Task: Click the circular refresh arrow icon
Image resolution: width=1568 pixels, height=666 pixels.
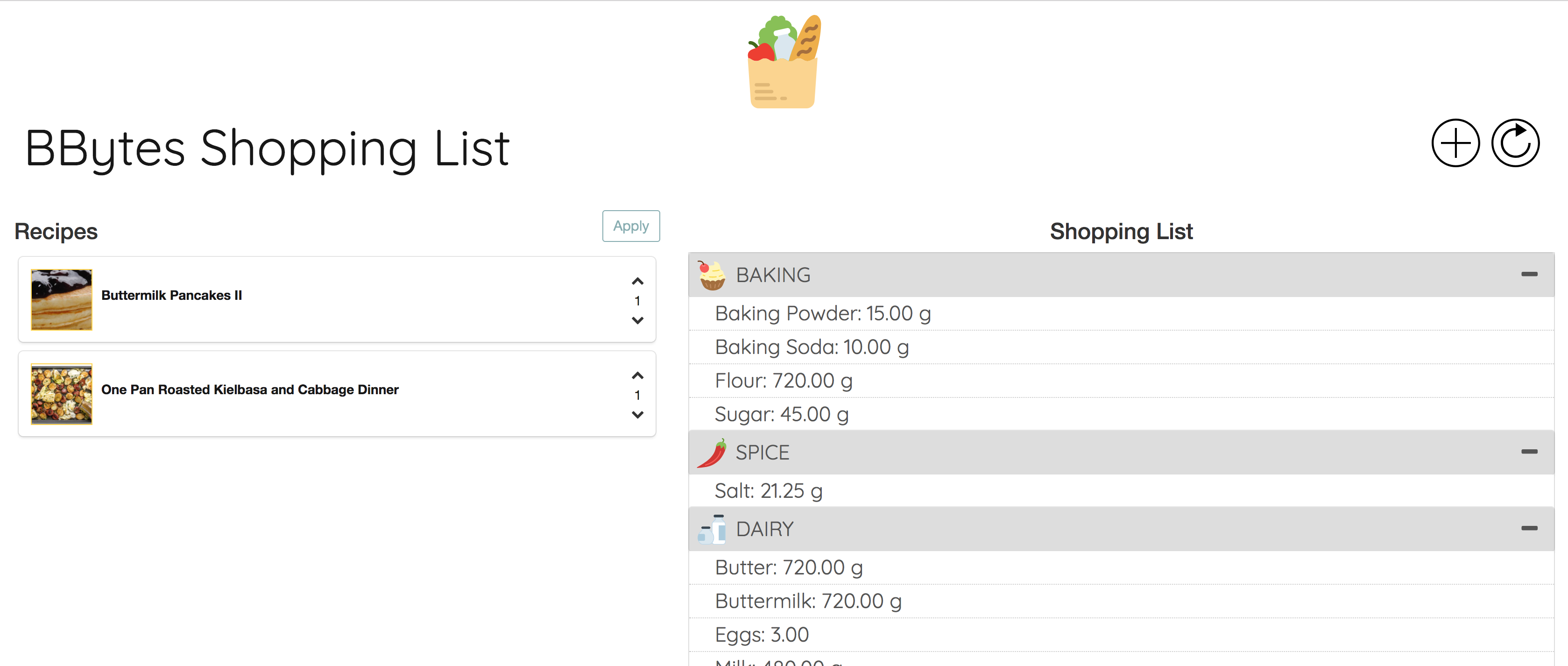Action: [x=1515, y=143]
